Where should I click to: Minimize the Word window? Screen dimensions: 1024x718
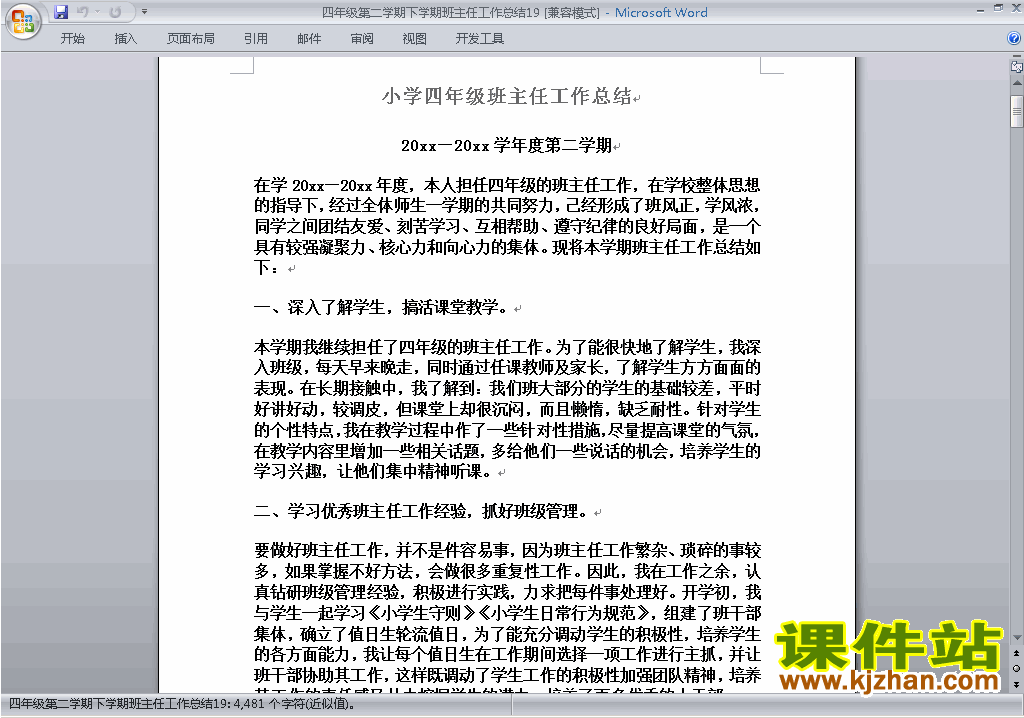pos(980,10)
